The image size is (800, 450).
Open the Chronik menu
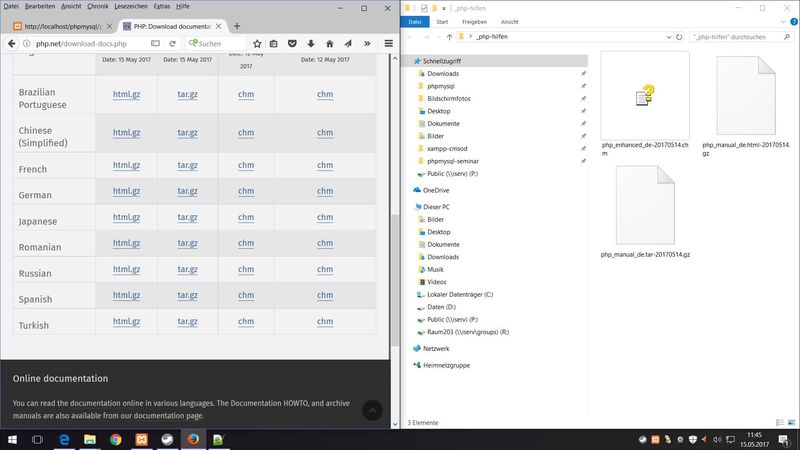pyautogui.click(x=97, y=6)
